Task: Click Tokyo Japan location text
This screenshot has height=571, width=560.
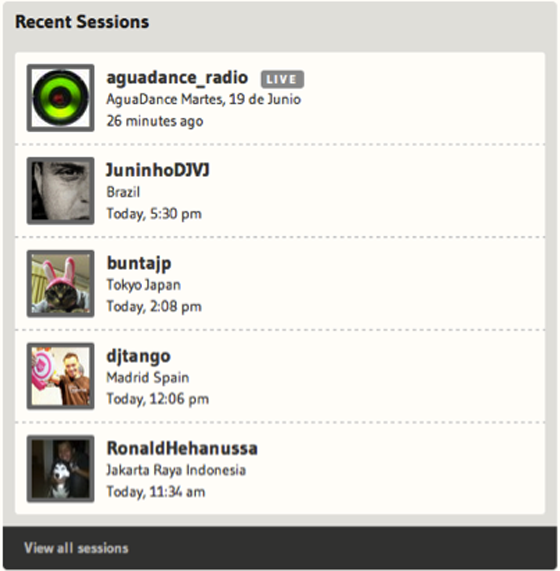Action: pyautogui.click(x=143, y=285)
